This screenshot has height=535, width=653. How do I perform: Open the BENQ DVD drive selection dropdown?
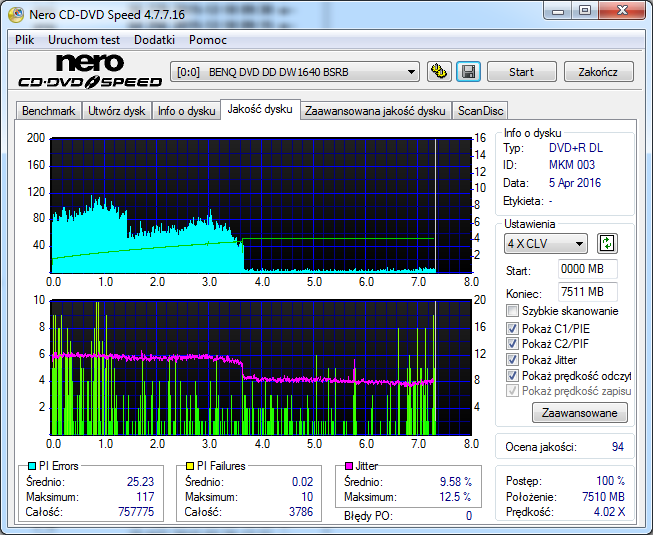pos(295,72)
